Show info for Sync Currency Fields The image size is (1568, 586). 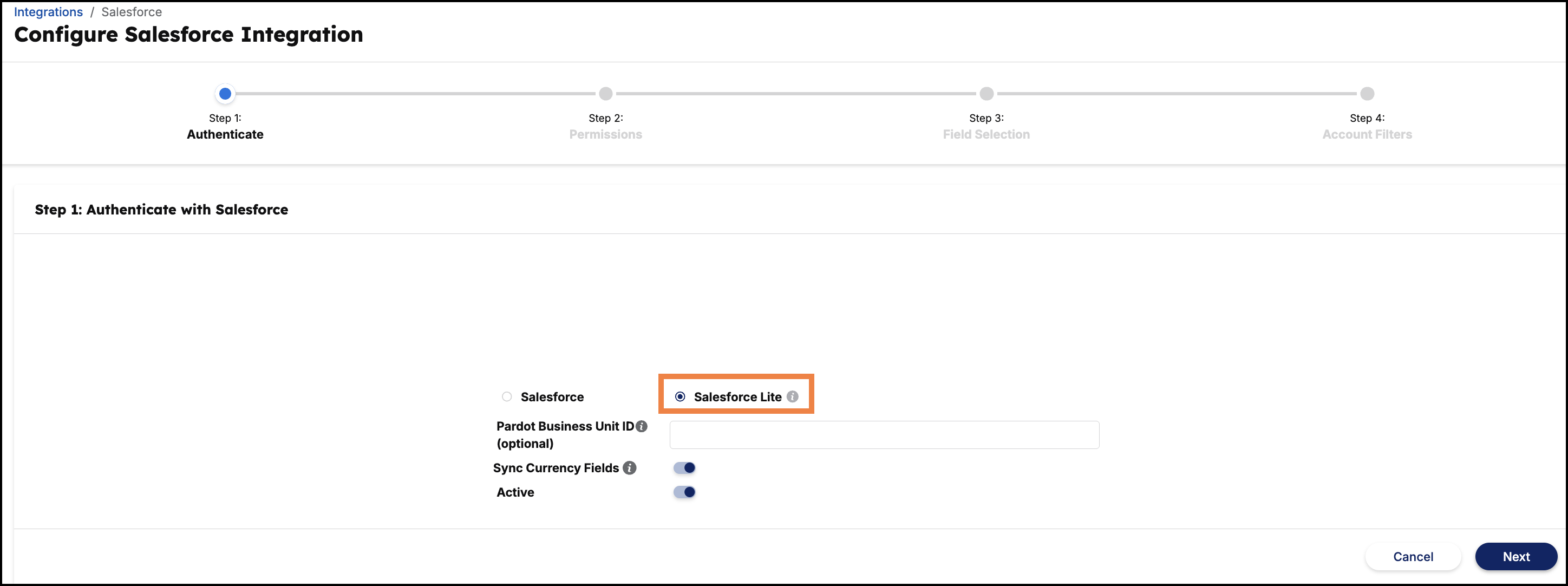[629, 468]
